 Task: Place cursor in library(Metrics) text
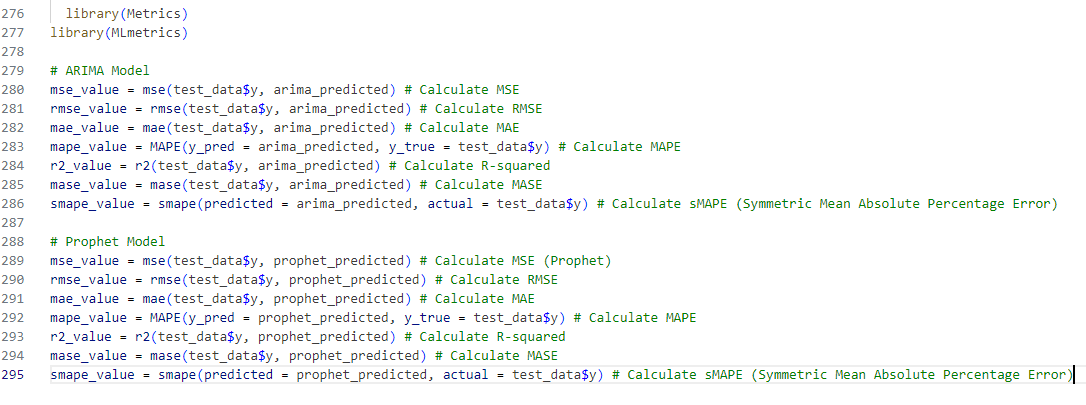click(127, 13)
